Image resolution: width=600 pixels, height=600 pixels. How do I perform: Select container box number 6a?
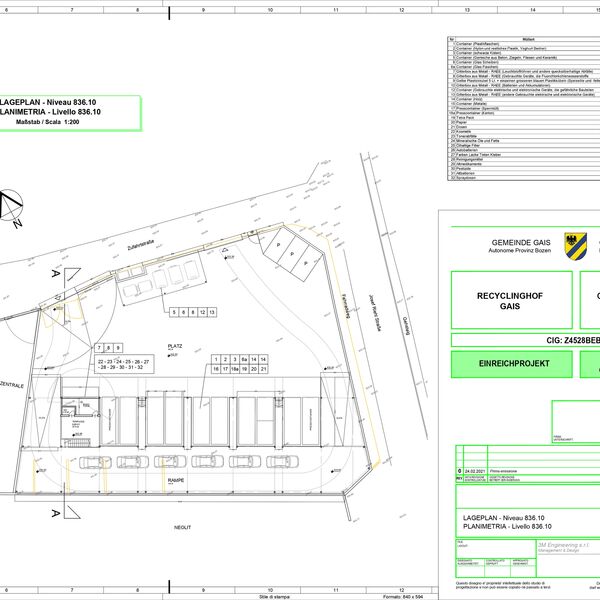tap(244, 359)
